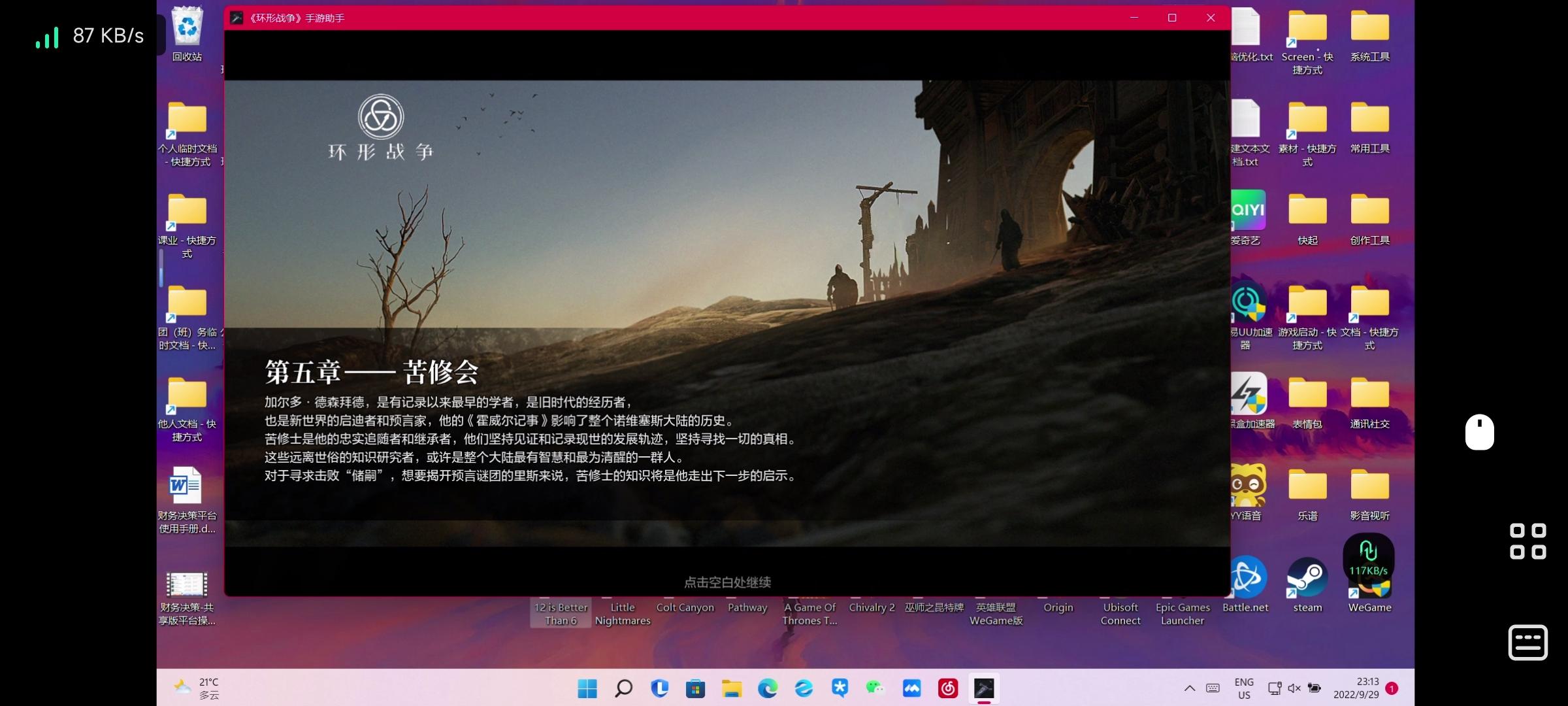Open the 财务决策-共享版平台操 file icon
Viewport: 1568px width, 706px height.
pyautogui.click(x=187, y=597)
